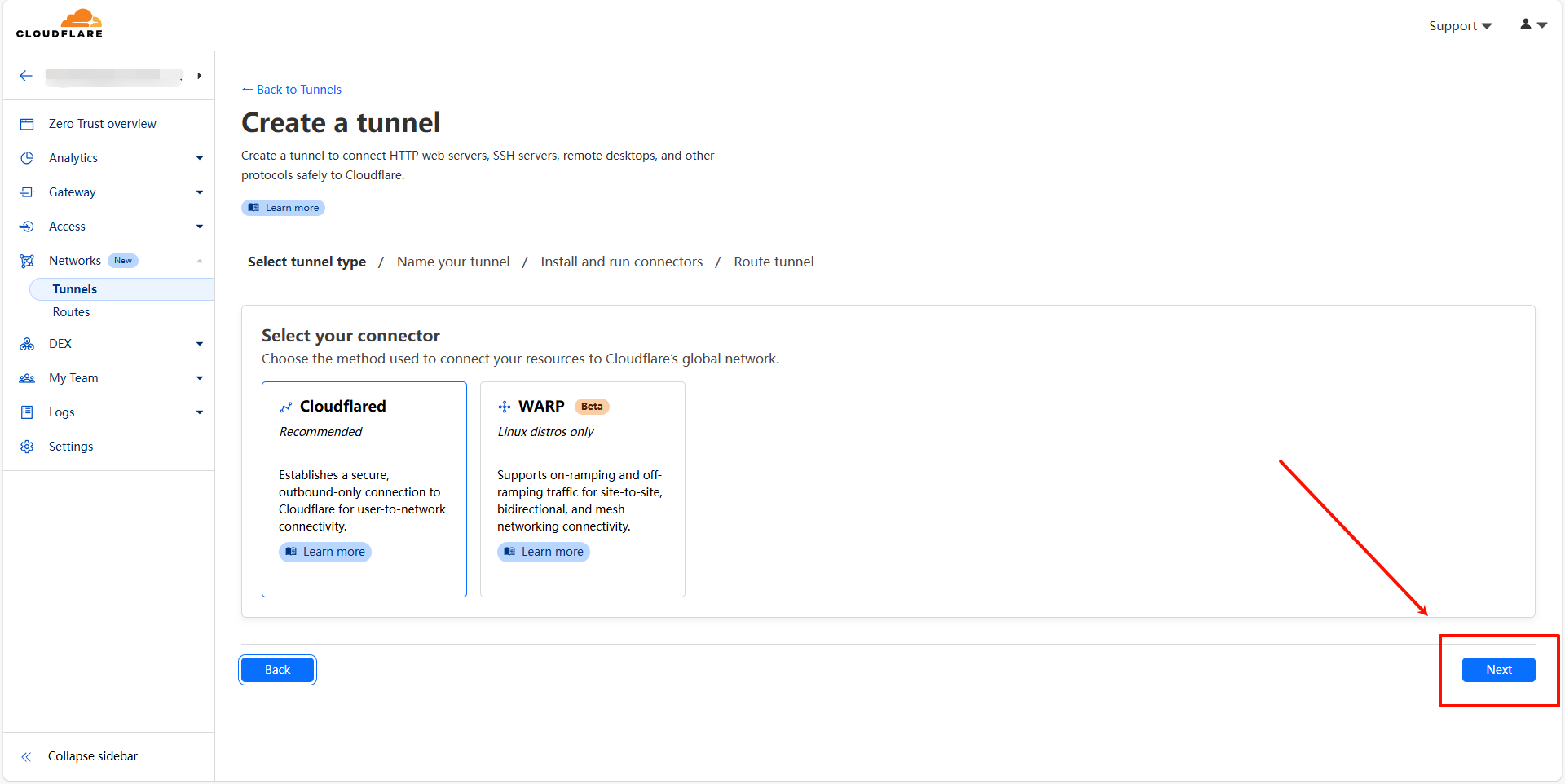Image resolution: width=1565 pixels, height=784 pixels.
Task: Collapse the Networks section arrow
Action: point(200,261)
